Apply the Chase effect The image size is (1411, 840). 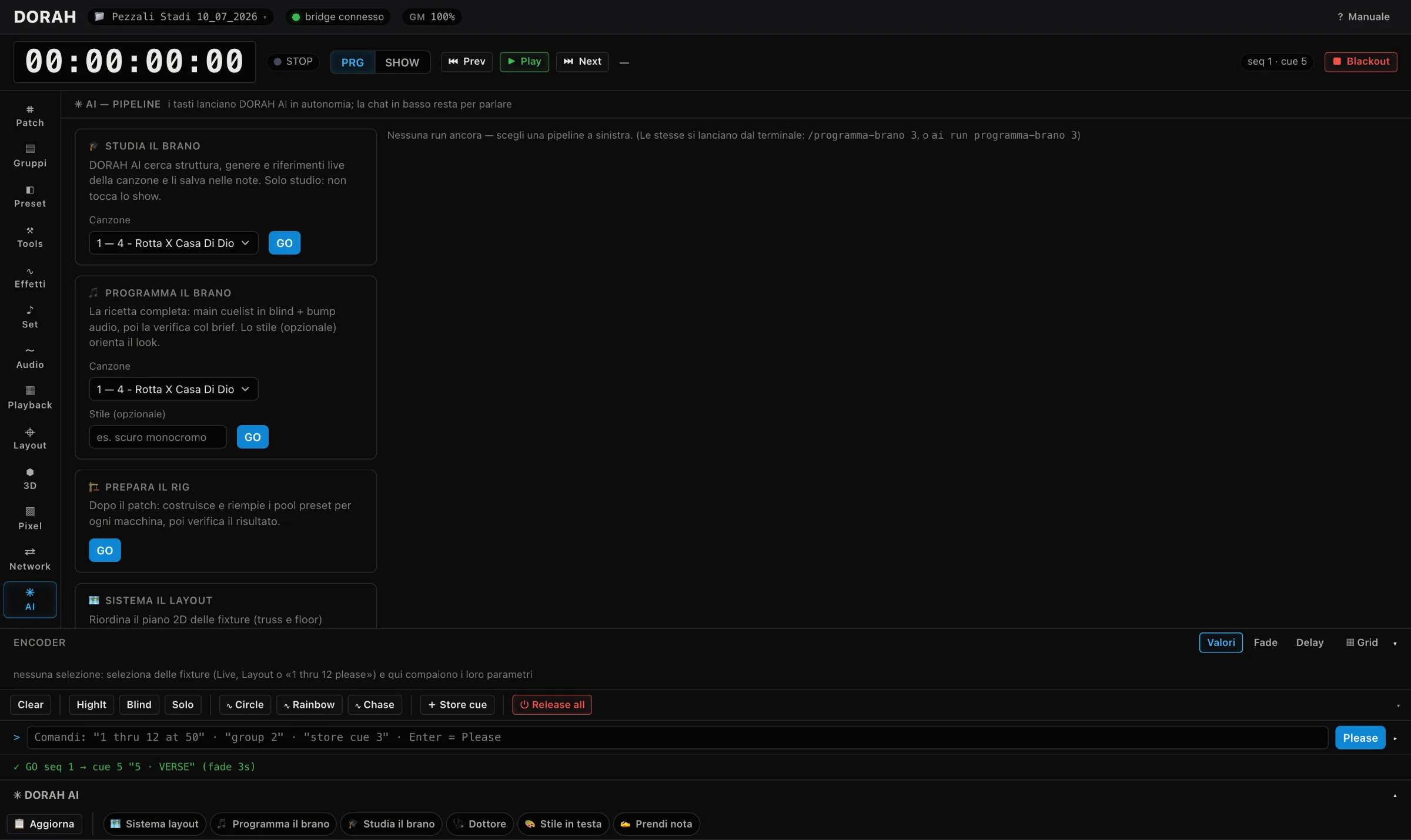point(375,705)
